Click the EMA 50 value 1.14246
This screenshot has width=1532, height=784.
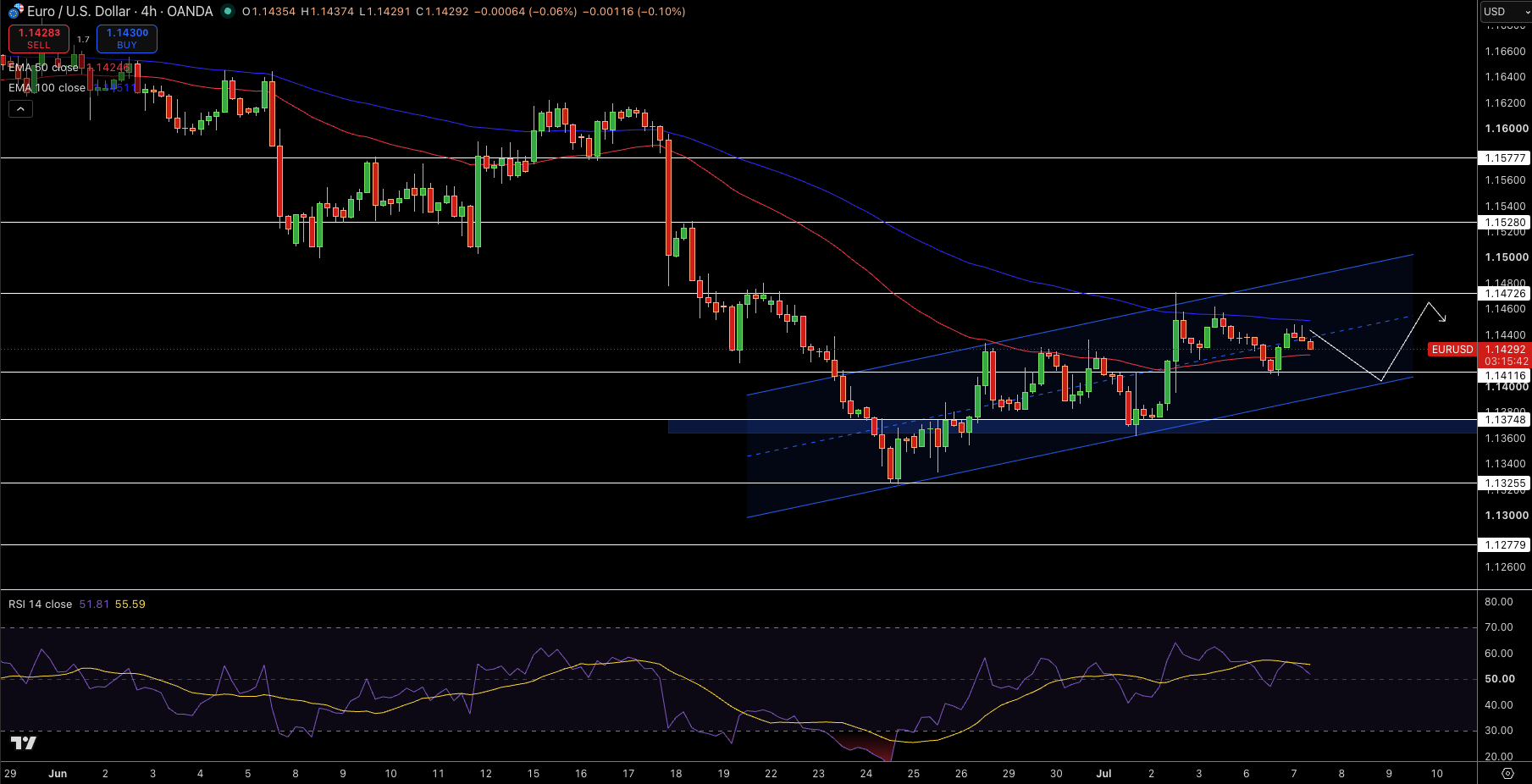(108, 68)
